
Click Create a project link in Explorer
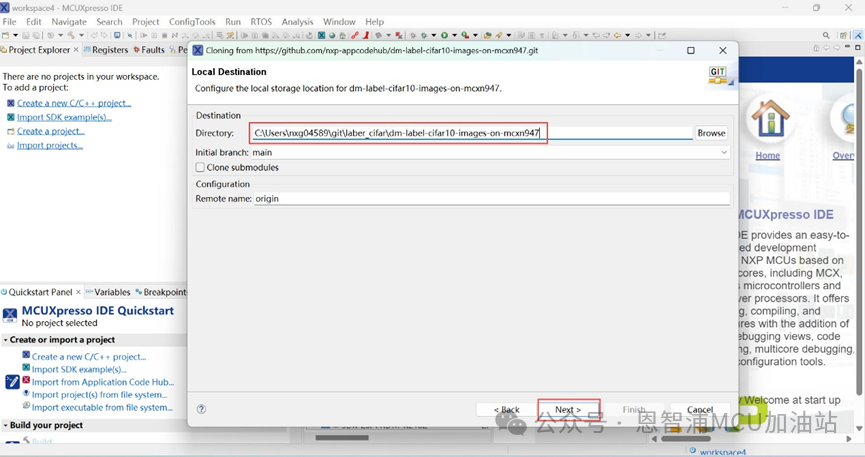coord(50,131)
